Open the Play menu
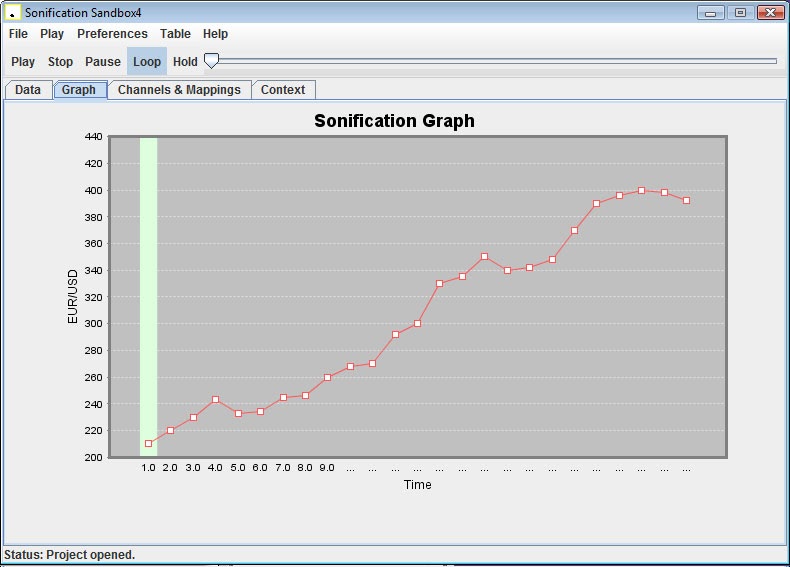 point(52,34)
